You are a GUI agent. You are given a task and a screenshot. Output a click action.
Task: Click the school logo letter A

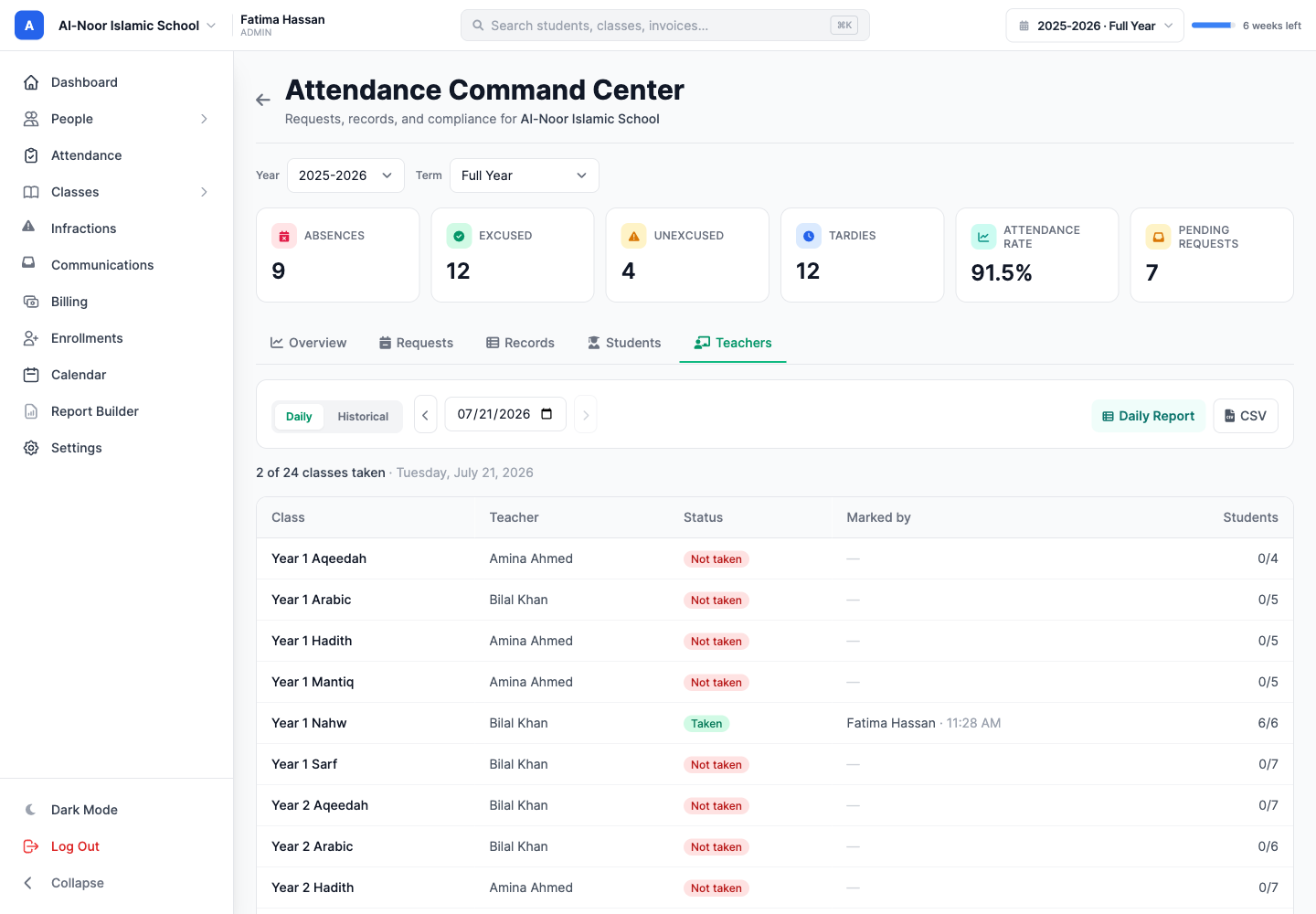click(29, 26)
